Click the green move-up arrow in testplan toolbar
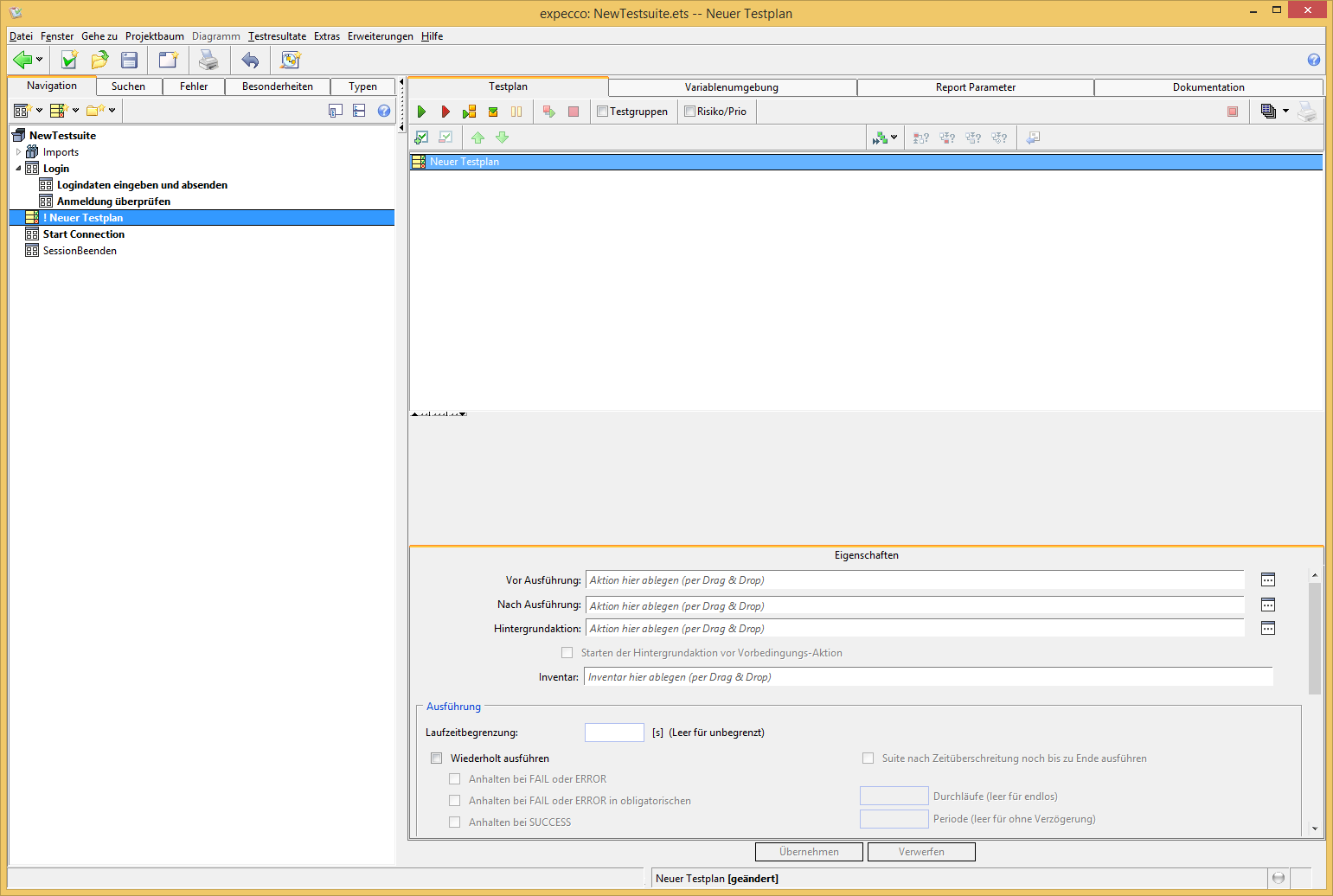 pyautogui.click(x=477, y=138)
